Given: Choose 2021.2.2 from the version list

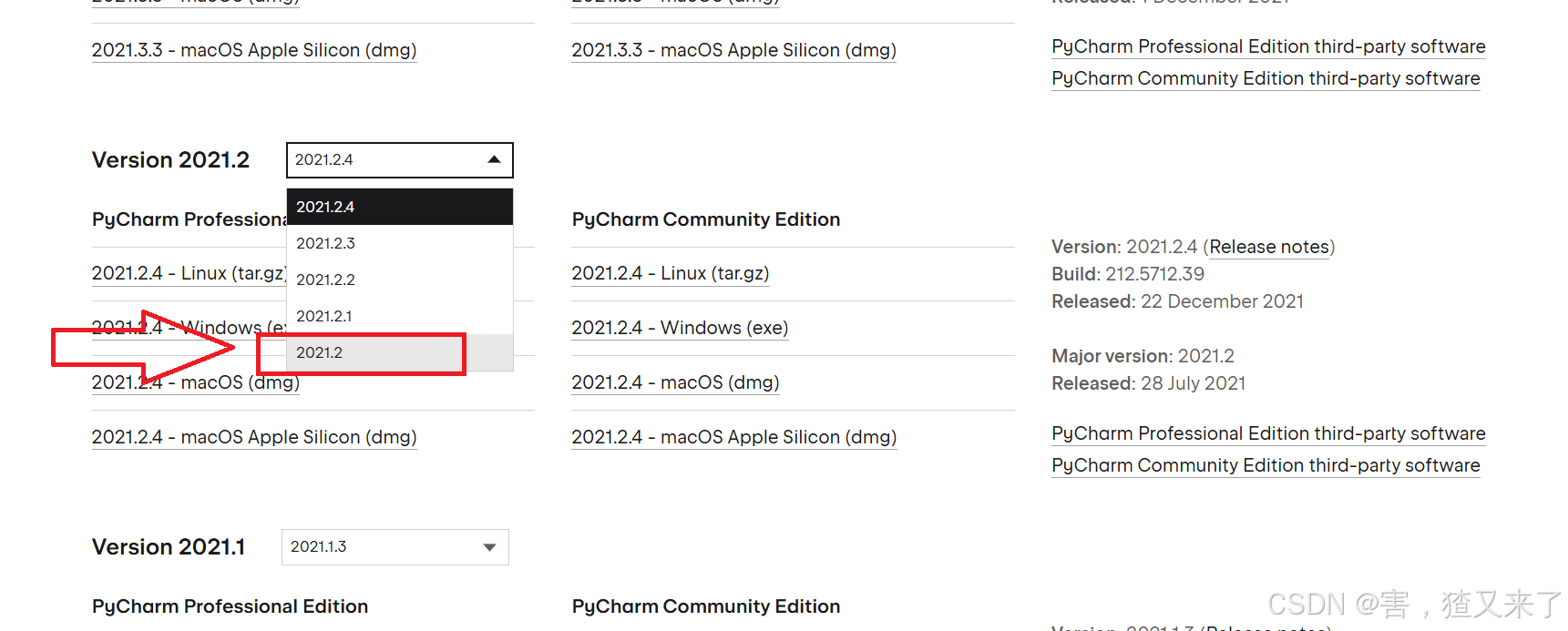Looking at the screenshot, I should [x=400, y=280].
